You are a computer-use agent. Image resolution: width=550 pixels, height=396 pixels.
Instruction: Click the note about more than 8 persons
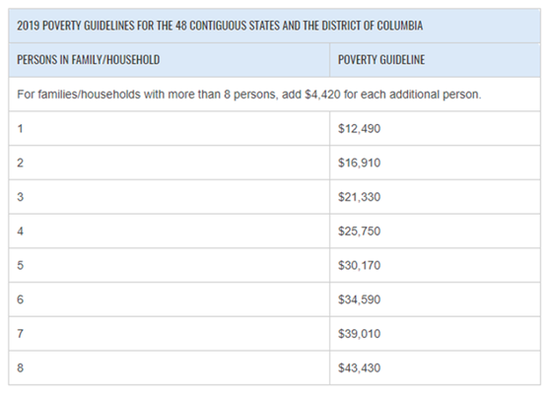[x=249, y=94]
